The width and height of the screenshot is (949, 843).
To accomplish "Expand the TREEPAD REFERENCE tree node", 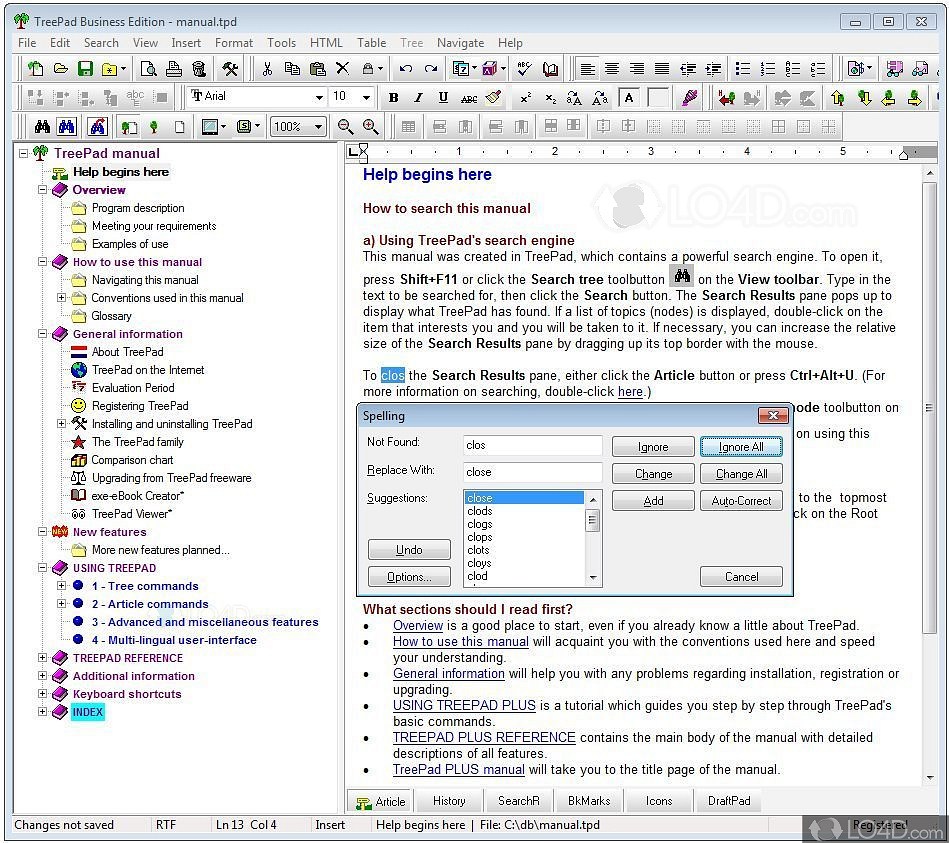I will (x=42, y=658).
